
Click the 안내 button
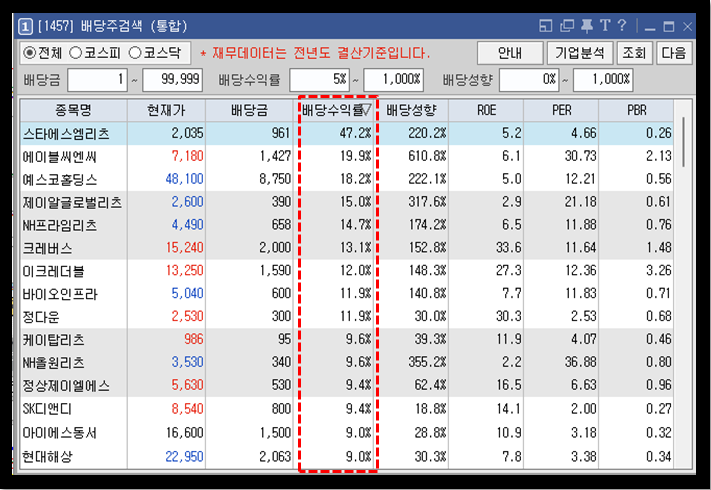click(x=510, y=53)
